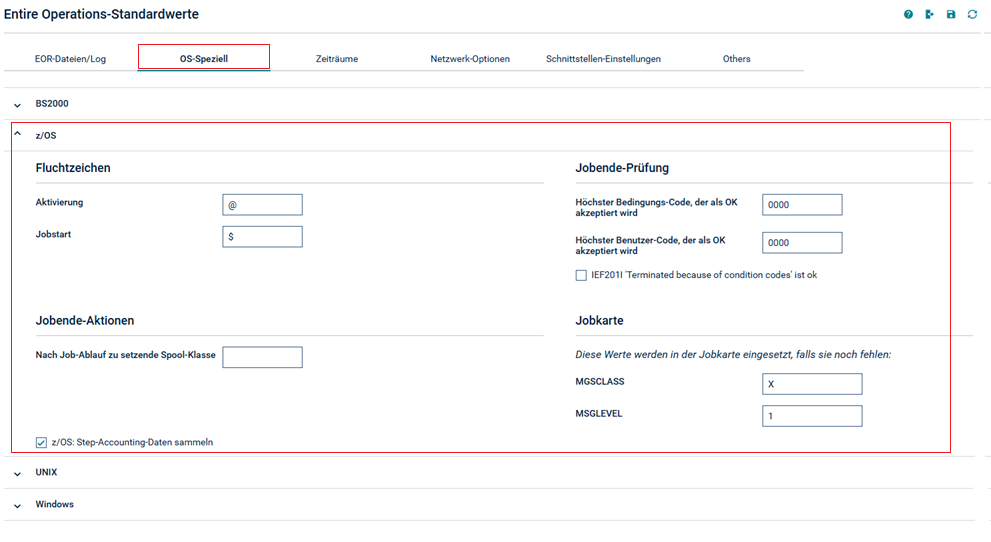991x542 pixels.
Task: Click the Fluchtzeichen heading
Action: point(73,168)
